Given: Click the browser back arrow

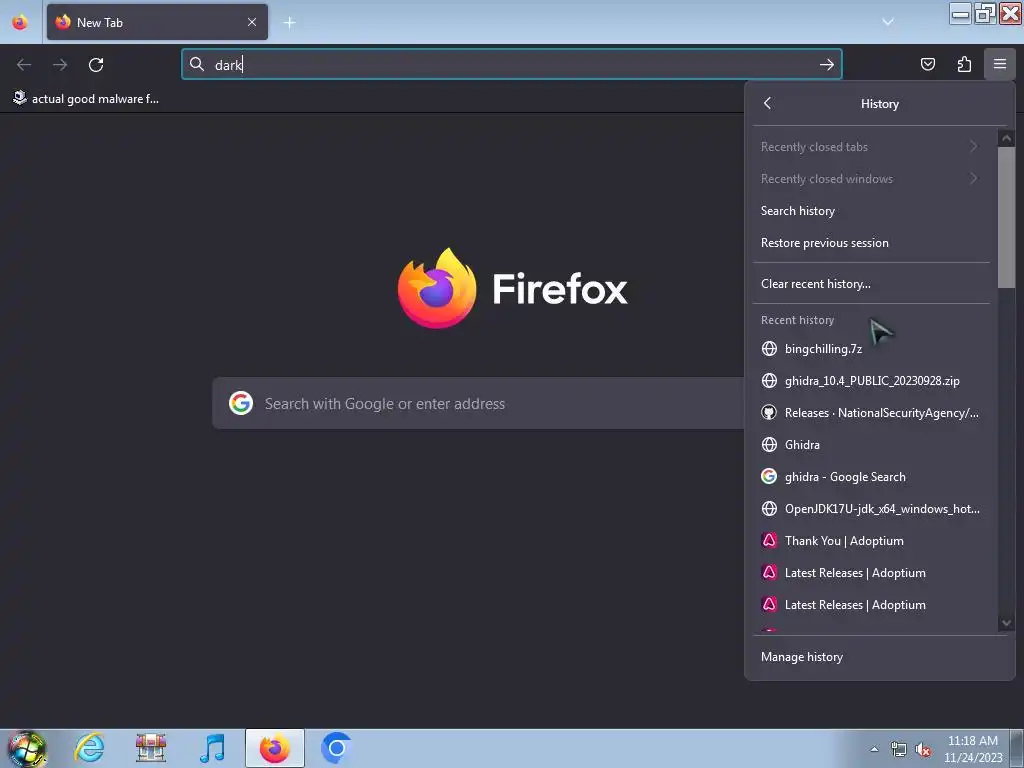Looking at the screenshot, I should point(24,65).
